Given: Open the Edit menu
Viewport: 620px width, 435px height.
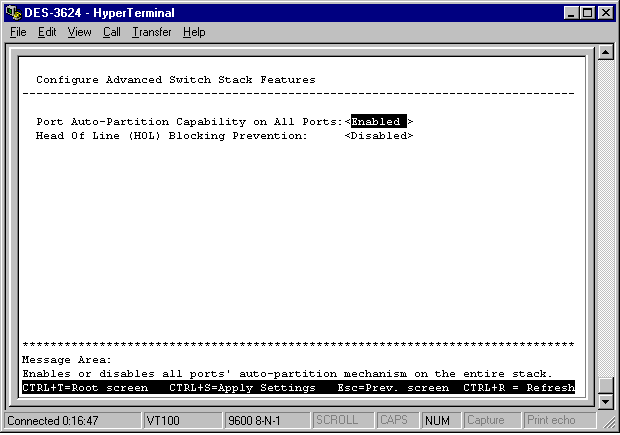Looking at the screenshot, I should 47,32.
